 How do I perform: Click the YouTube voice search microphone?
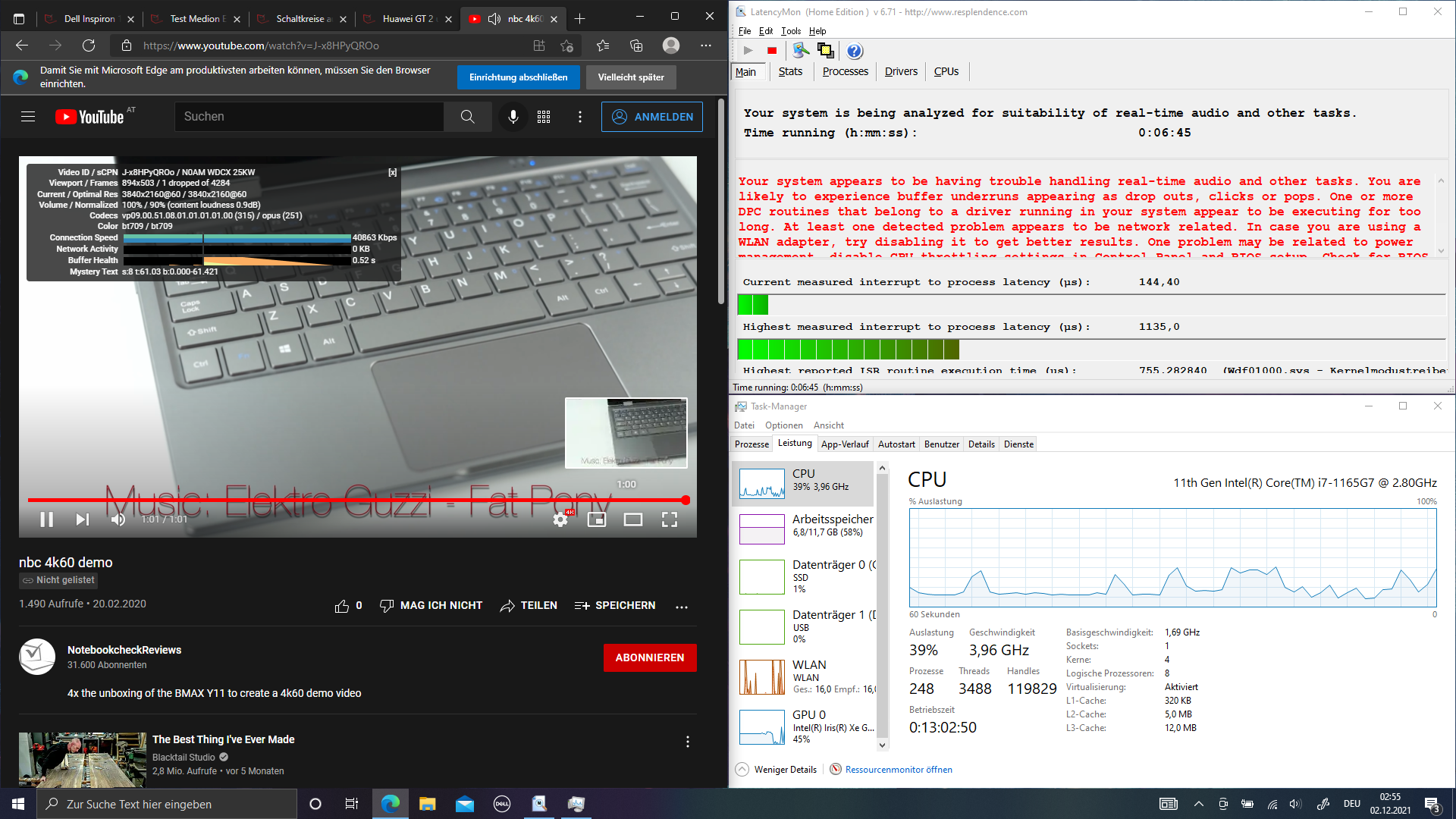click(513, 117)
